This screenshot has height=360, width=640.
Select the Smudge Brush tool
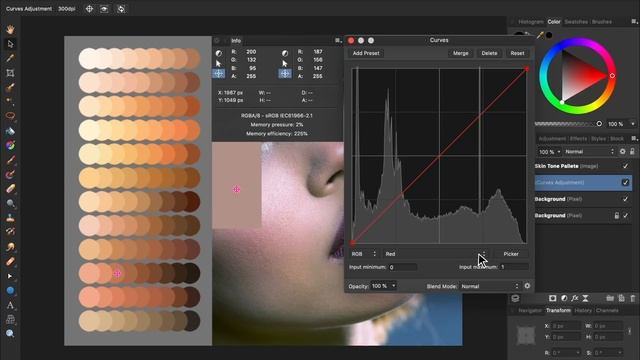[x=10, y=247]
